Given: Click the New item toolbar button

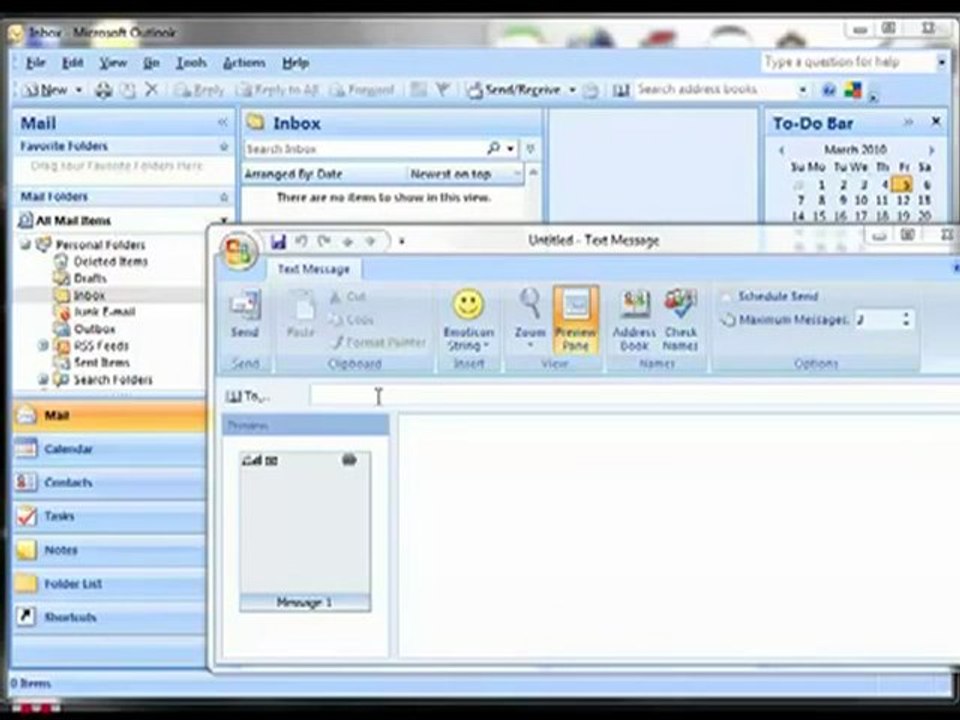Looking at the screenshot, I should click(45, 90).
